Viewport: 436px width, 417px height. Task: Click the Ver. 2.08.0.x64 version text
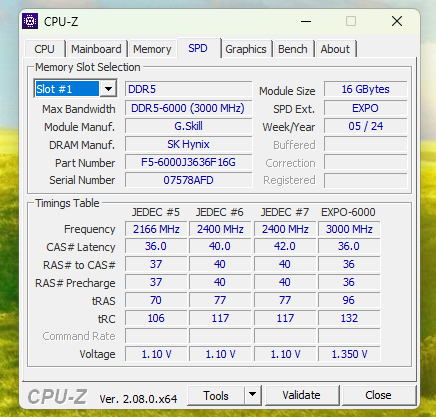[138, 399]
